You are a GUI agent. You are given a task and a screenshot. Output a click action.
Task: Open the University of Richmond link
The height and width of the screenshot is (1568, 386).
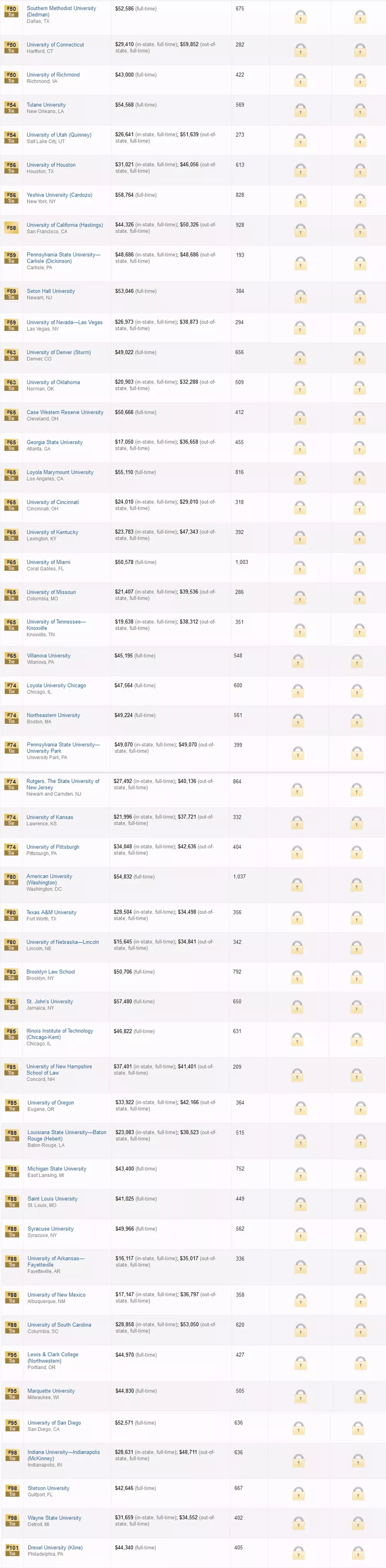pos(53,75)
